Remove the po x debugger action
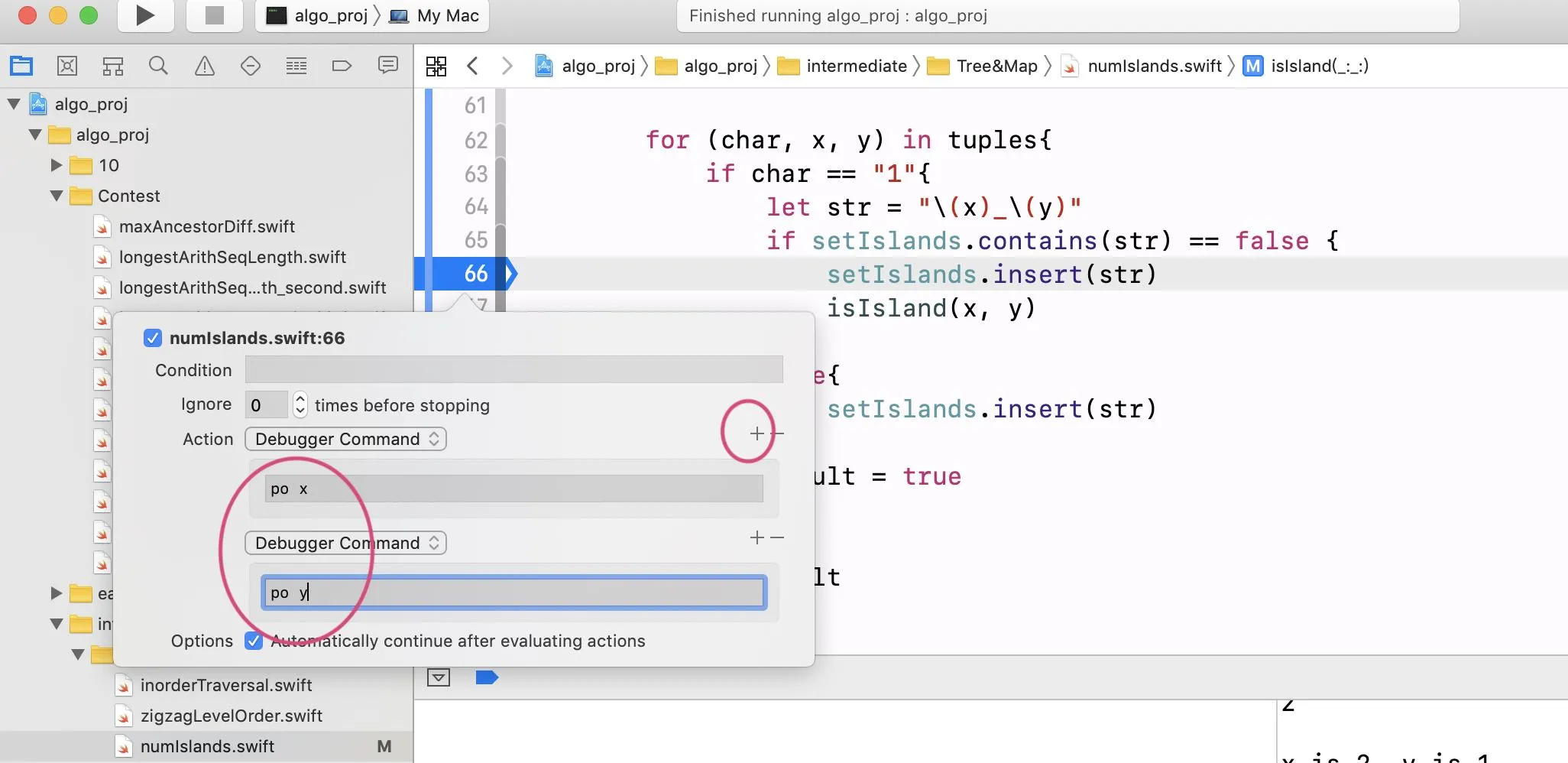 [x=777, y=433]
